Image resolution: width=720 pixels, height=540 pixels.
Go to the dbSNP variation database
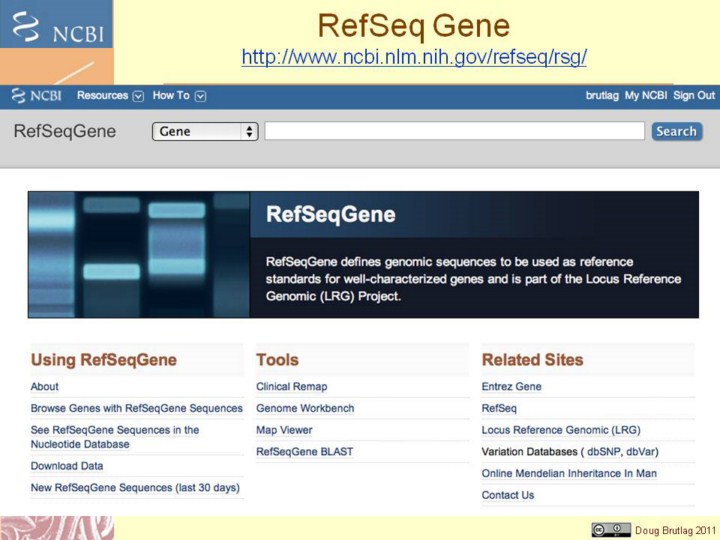pyautogui.click(x=603, y=452)
